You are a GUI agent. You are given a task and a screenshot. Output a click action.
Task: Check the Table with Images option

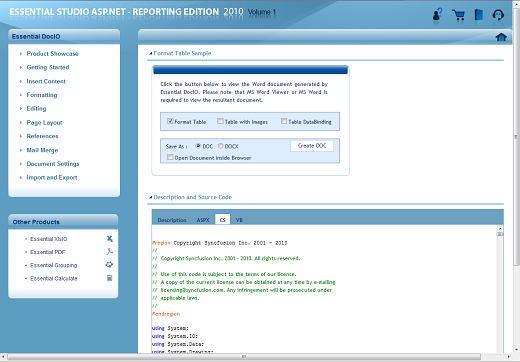pos(220,121)
